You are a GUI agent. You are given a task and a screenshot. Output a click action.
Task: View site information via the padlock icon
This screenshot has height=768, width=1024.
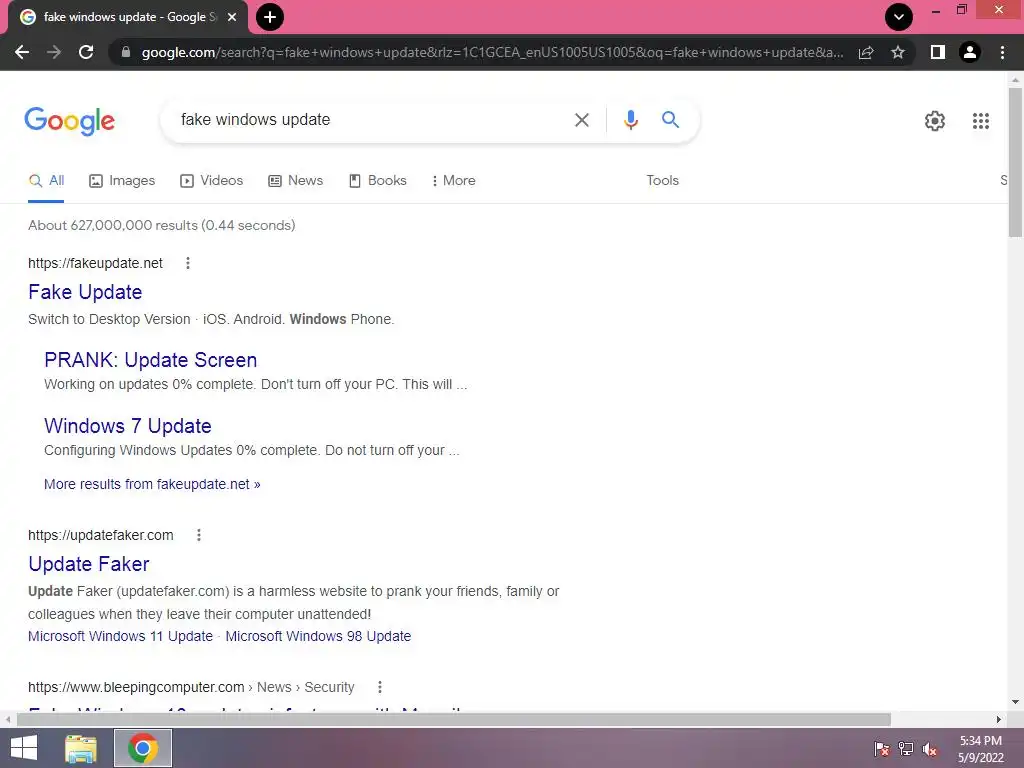coord(126,52)
